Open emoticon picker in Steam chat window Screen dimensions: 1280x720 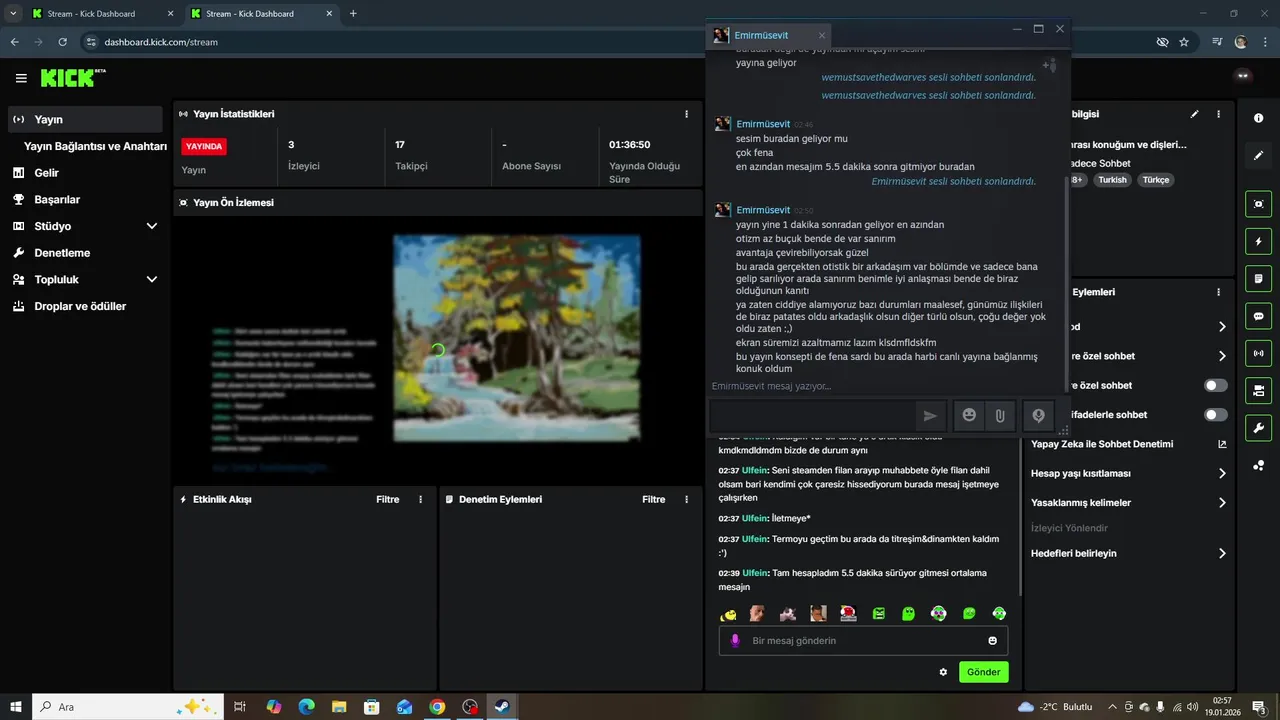969,416
